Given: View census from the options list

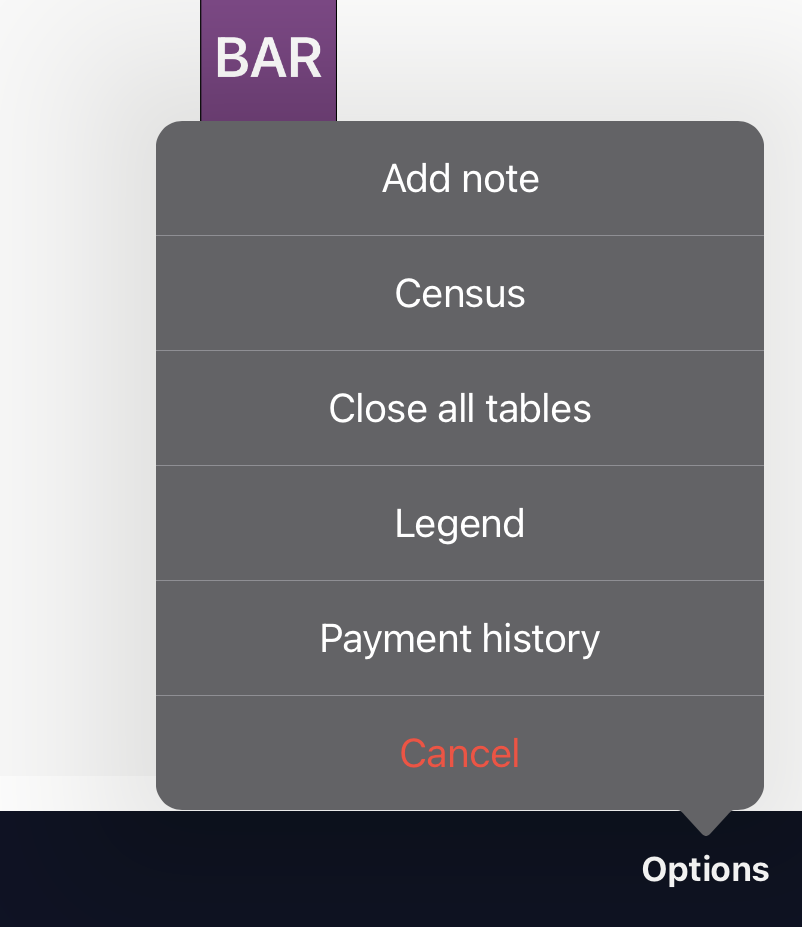Looking at the screenshot, I should [x=460, y=293].
